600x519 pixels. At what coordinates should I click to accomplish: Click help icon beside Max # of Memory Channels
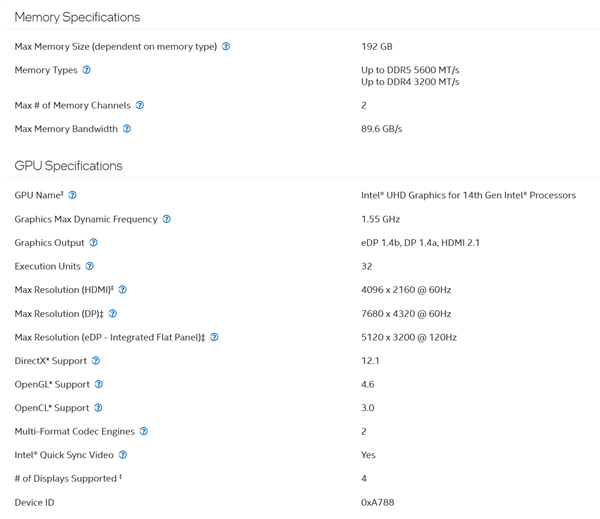point(140,105)
